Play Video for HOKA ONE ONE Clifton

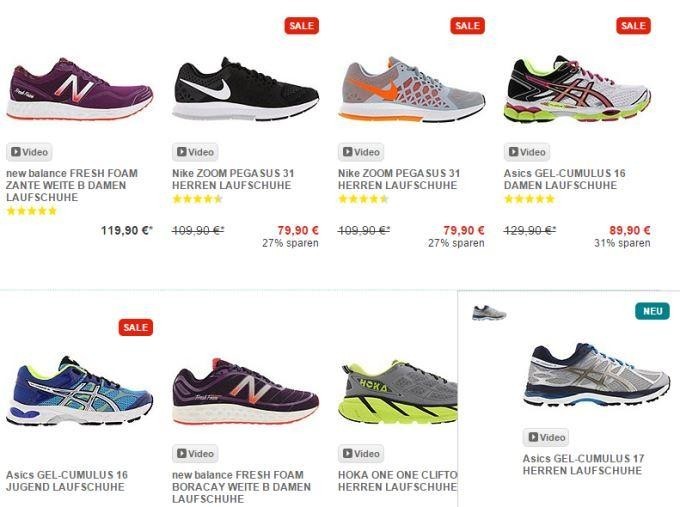point(361,454)
